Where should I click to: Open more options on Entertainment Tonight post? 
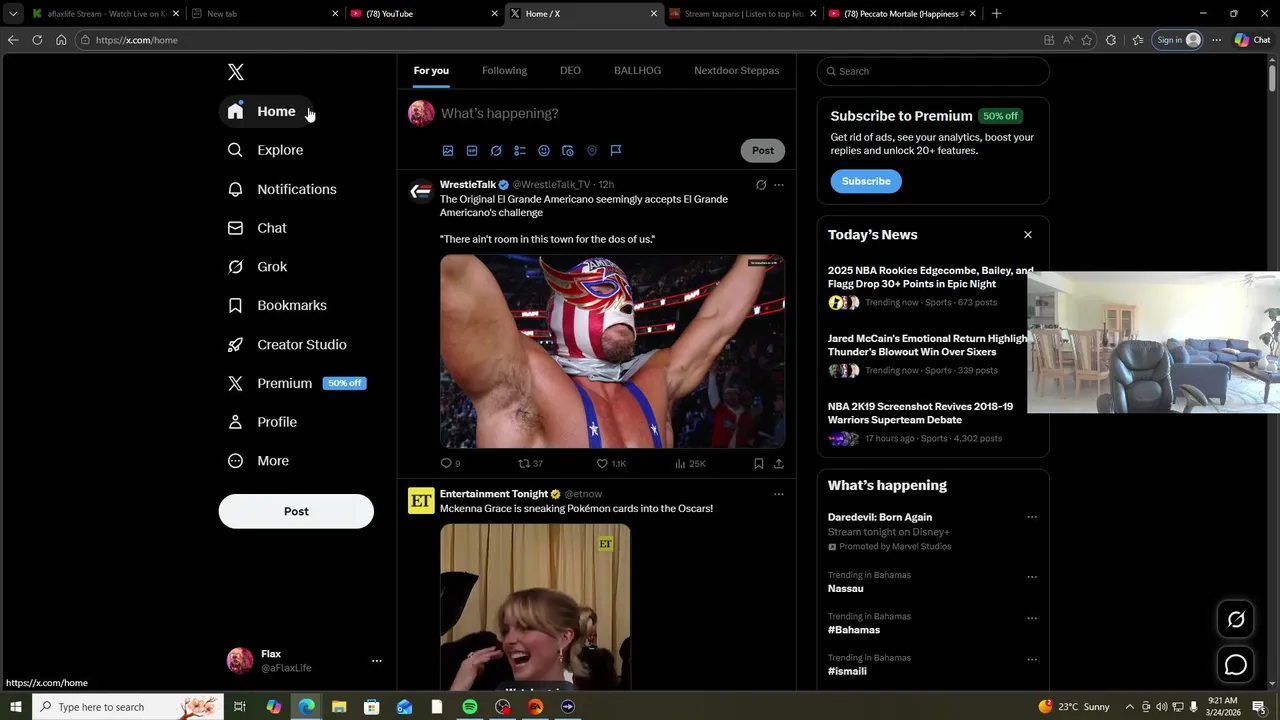tap(779, 494)
